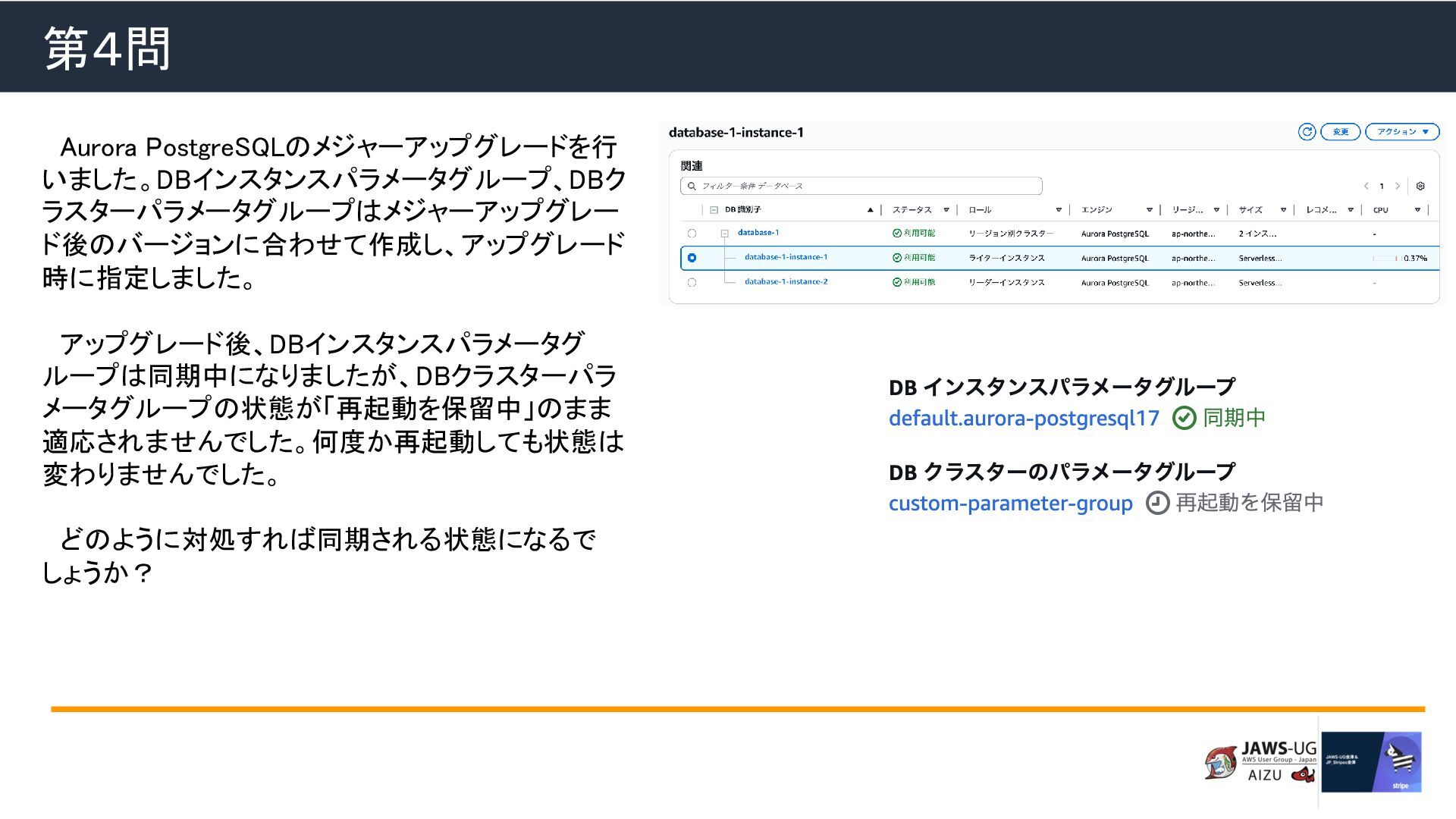
Task: Go to the next page arrow
Action: click(x=1398, y=186)
